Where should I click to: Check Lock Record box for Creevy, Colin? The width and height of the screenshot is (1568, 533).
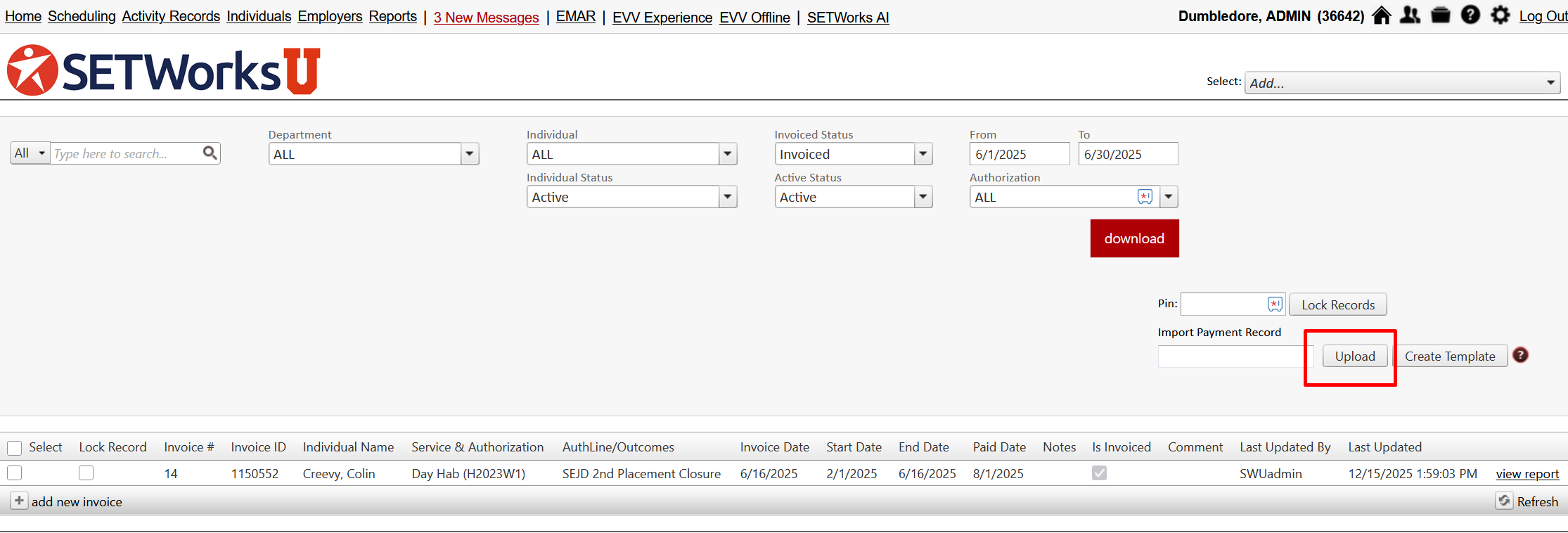(86, 473)
